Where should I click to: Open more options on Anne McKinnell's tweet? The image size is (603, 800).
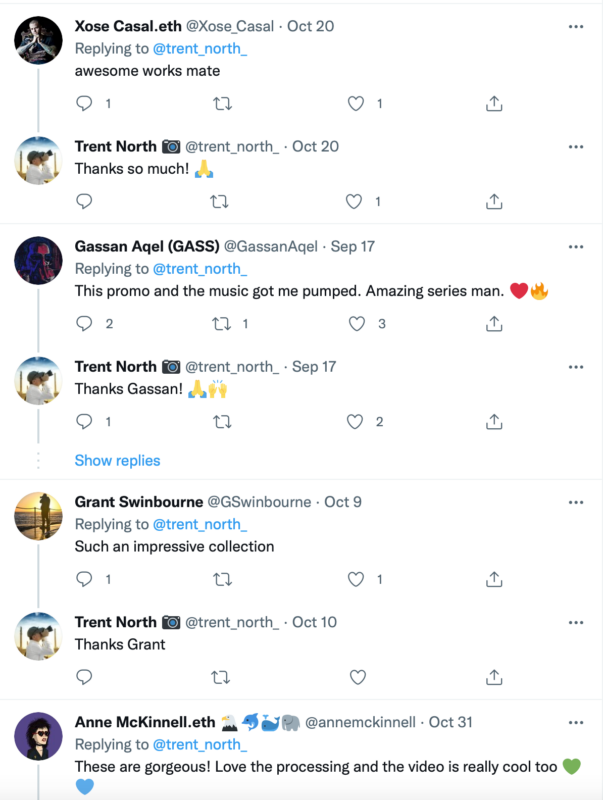576,722
